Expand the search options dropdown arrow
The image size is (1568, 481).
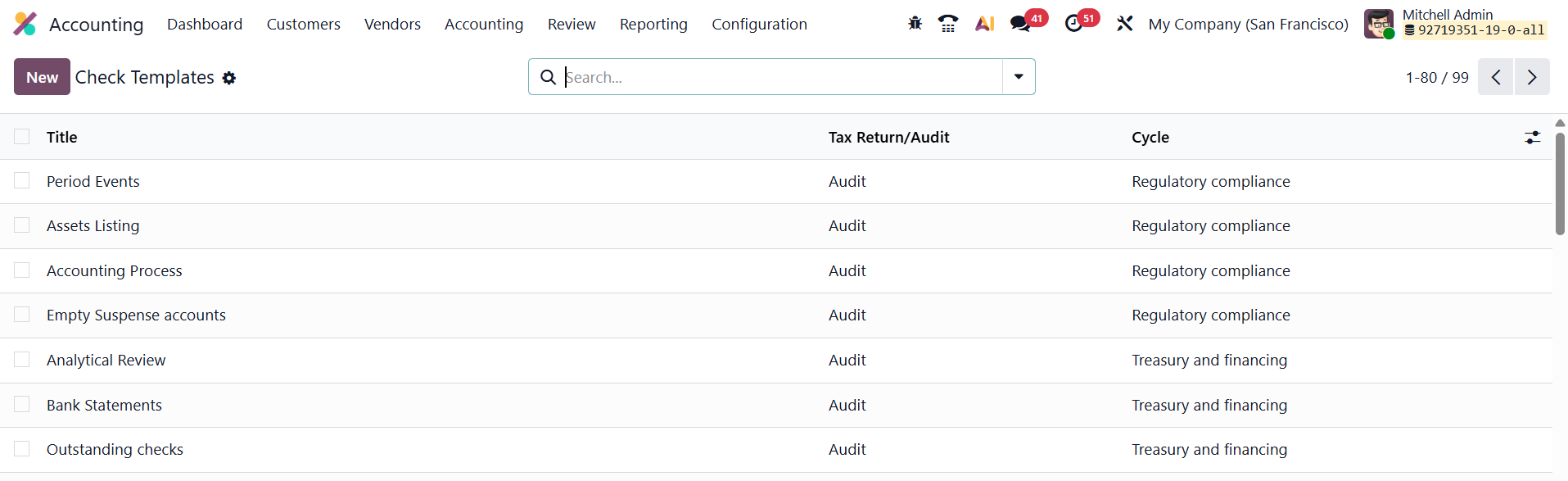click(1019, 77)
